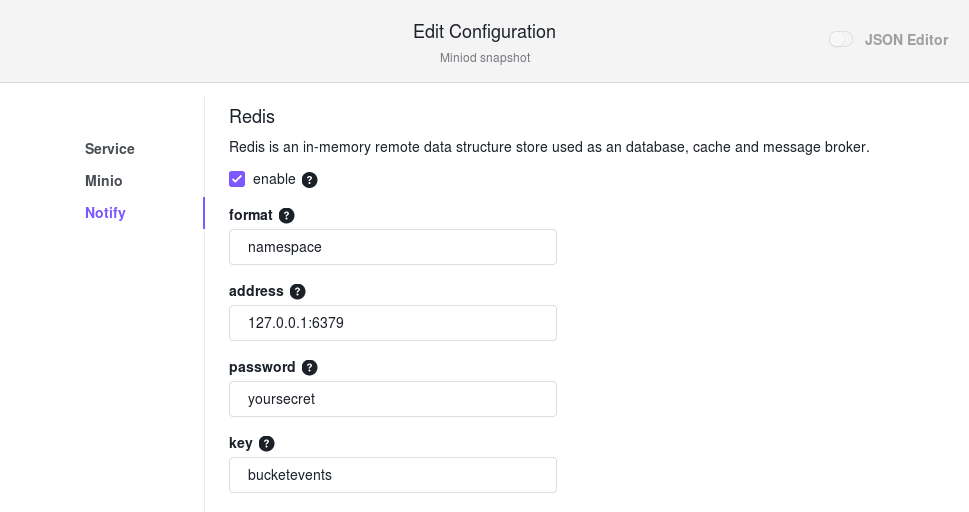Click the enable label text
969x512 pixels.
(x=274, y=179)
